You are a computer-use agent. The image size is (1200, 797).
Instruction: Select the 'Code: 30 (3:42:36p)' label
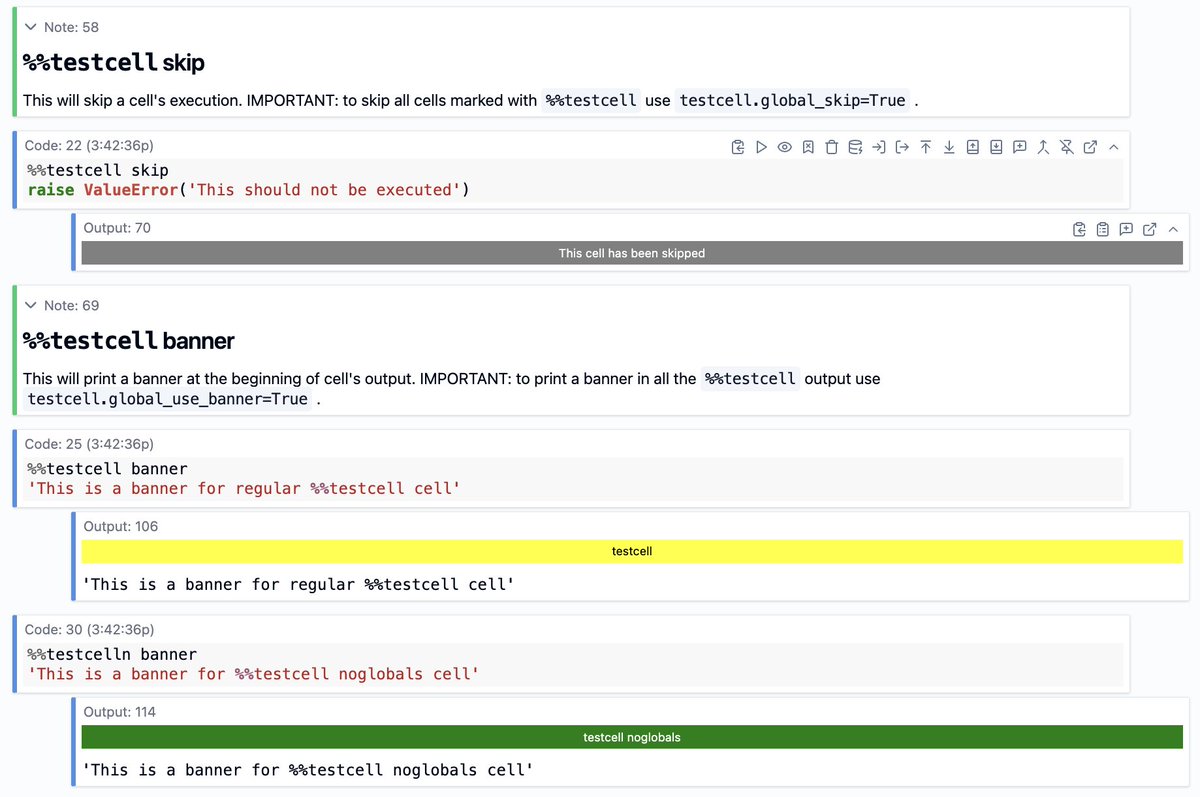pos(89,629)
